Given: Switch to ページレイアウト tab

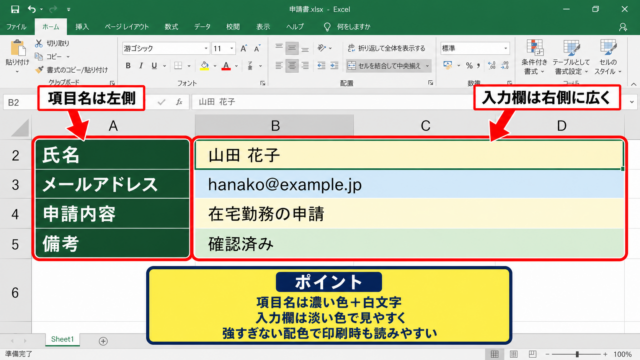Looking at the screenshot, I should (127, 27).
